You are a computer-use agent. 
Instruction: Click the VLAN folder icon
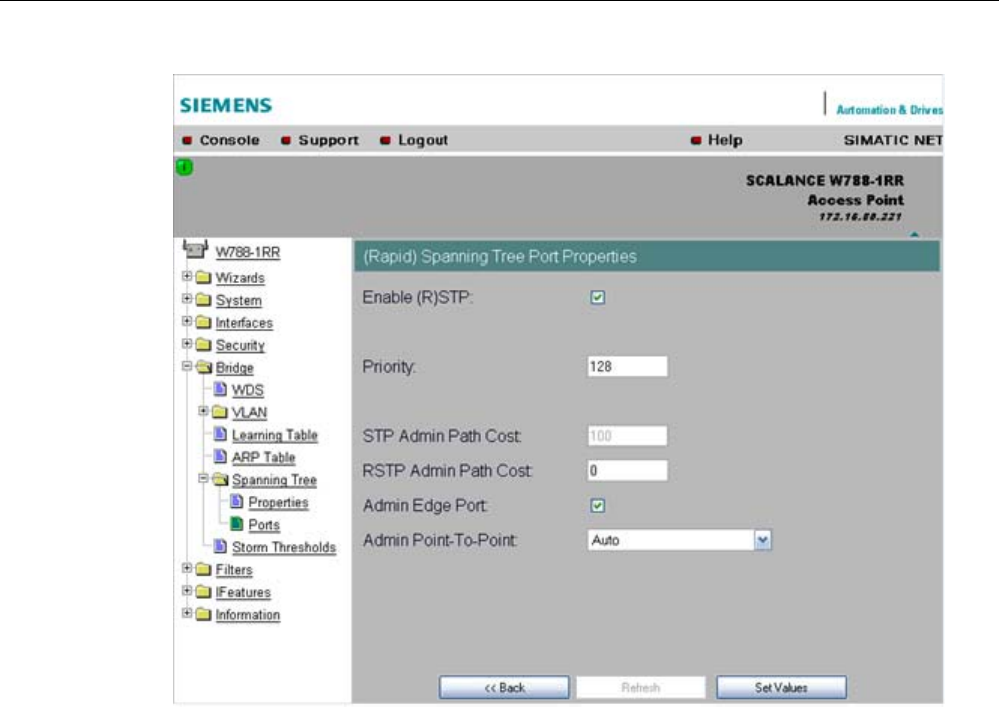pos(219,412)
